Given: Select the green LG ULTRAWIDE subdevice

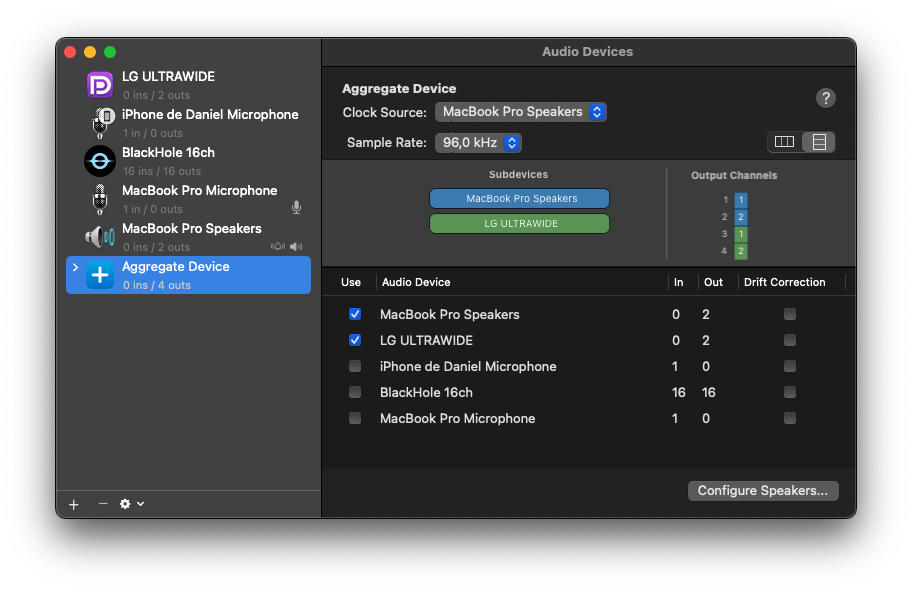Looking at the screenshot, I should pyautogui.click(x=519, y=223).
